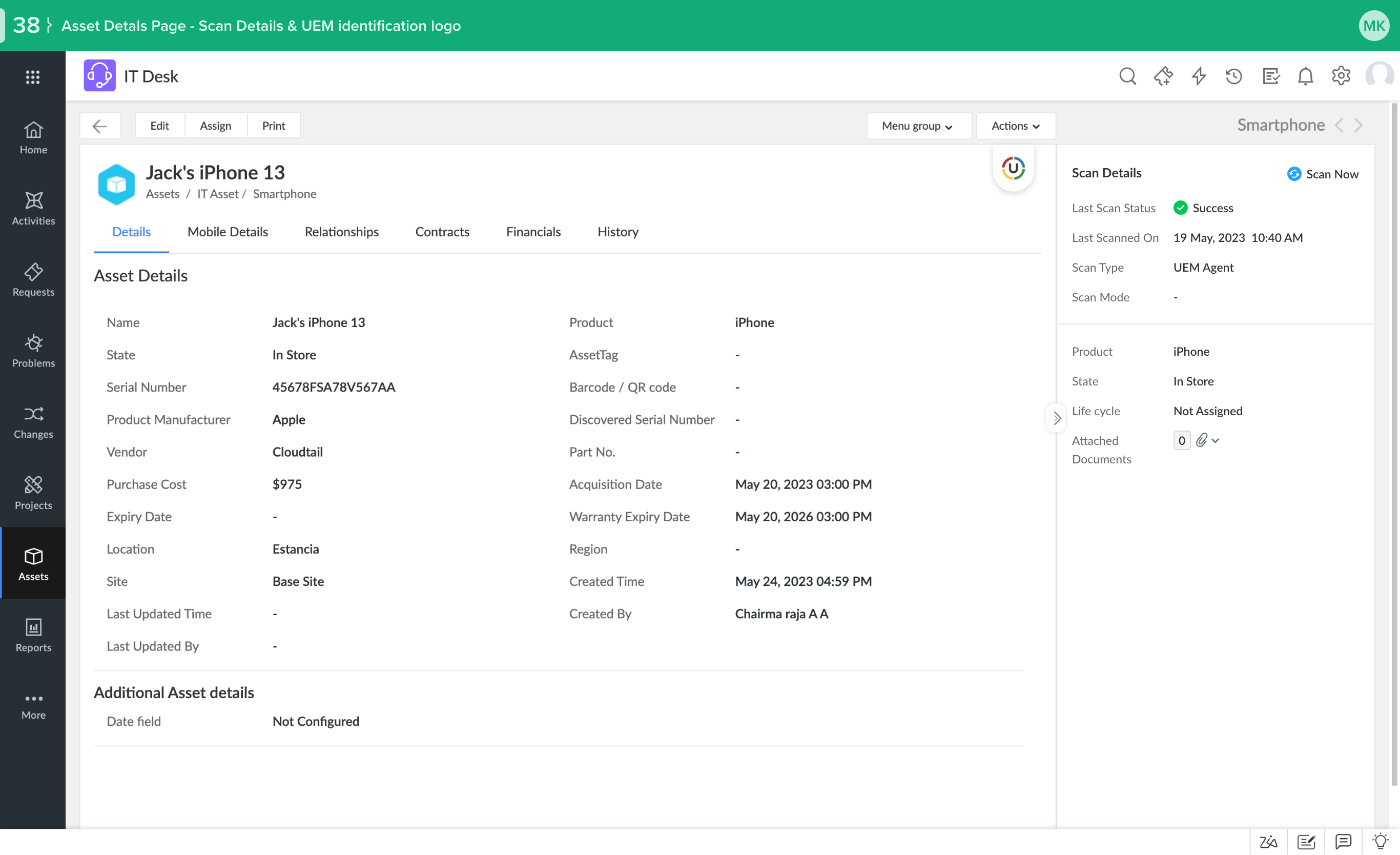Click the Assign button
Image resolution: width=1400 pixels, height=855 pixels.
tap(215, 126)
